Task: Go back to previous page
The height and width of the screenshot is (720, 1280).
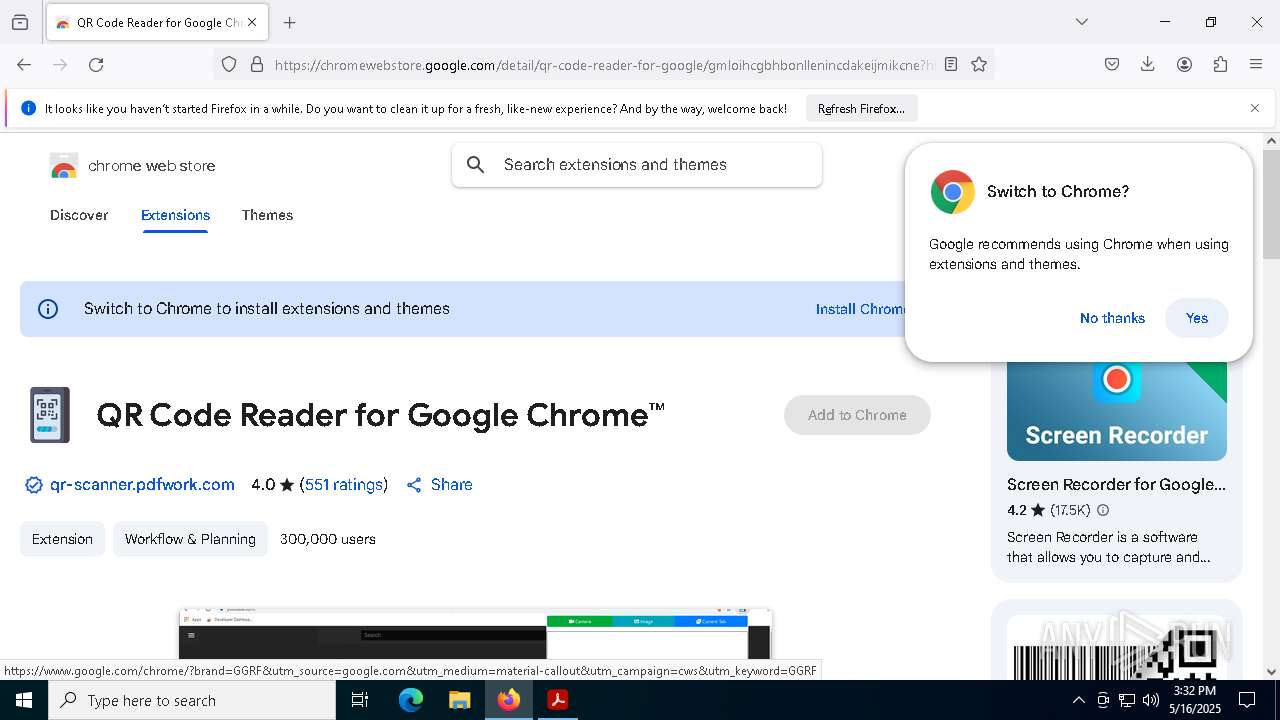Action: (24, 64)
